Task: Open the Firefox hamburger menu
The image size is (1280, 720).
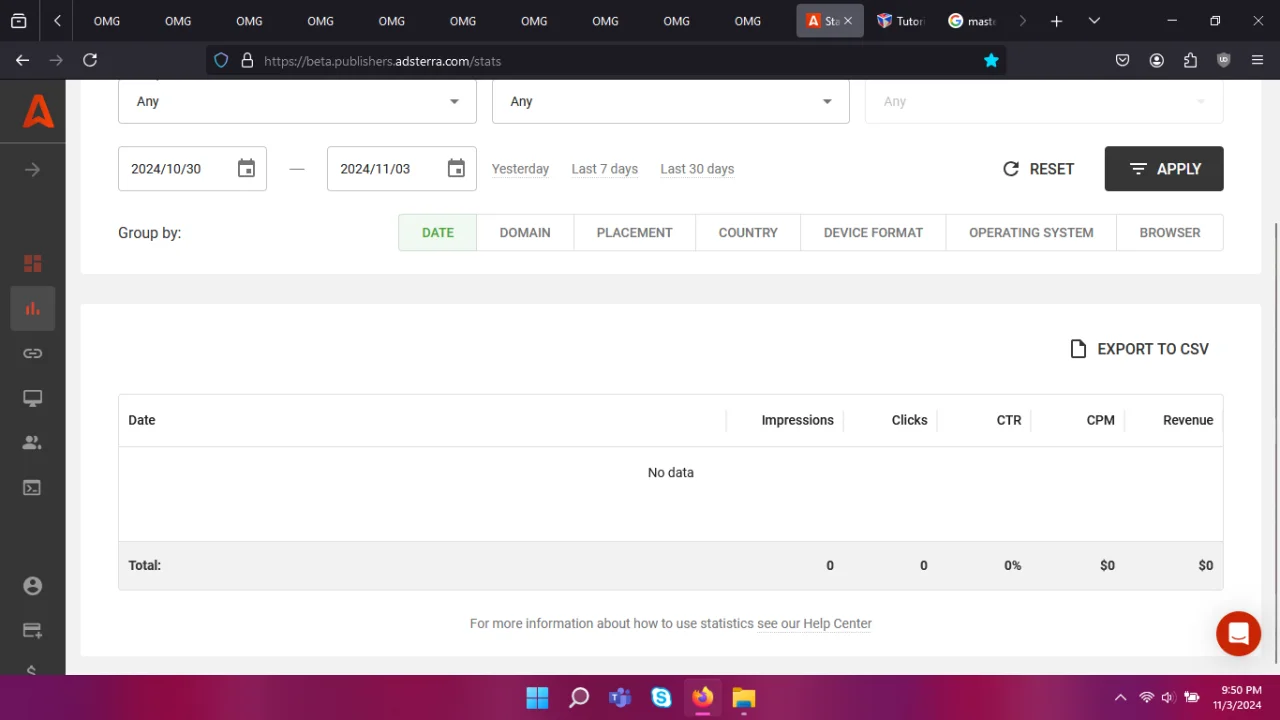Action: (x=1257, y=60)
